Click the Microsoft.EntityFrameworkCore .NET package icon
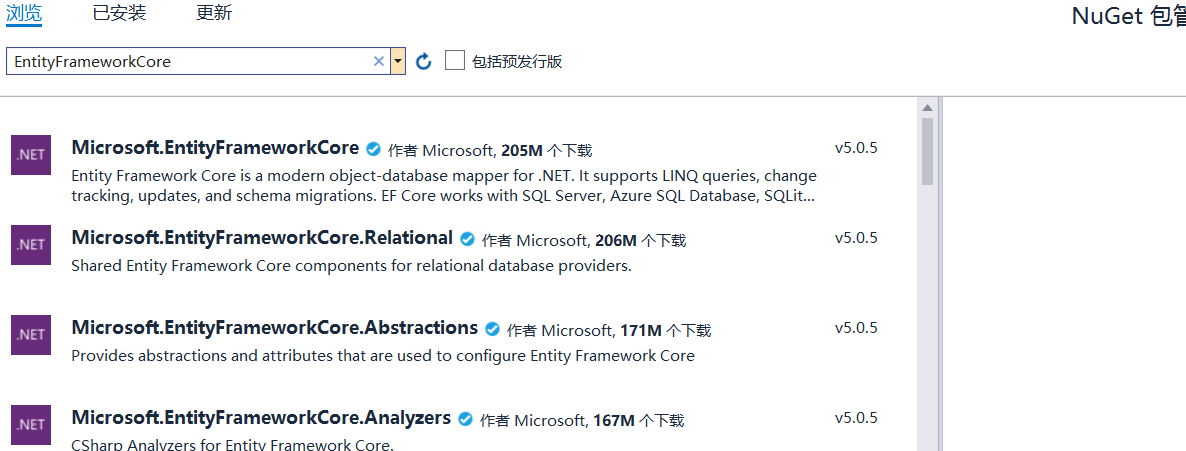This screenshot has height=451, width=1186. point(31,155)
